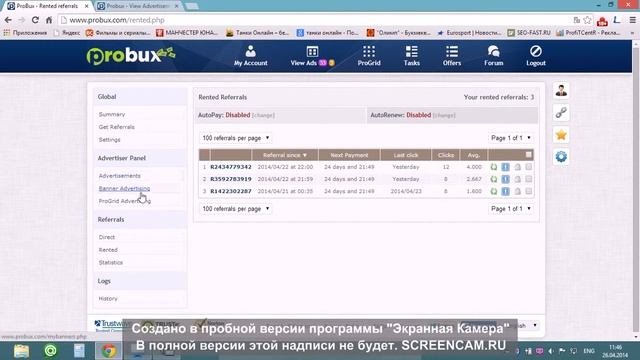The width and height of the screenshot is (640, 360).
Task: Tick the checkbox for referral R2434779342
Action: pyautogui.click(x=529, y=167)
